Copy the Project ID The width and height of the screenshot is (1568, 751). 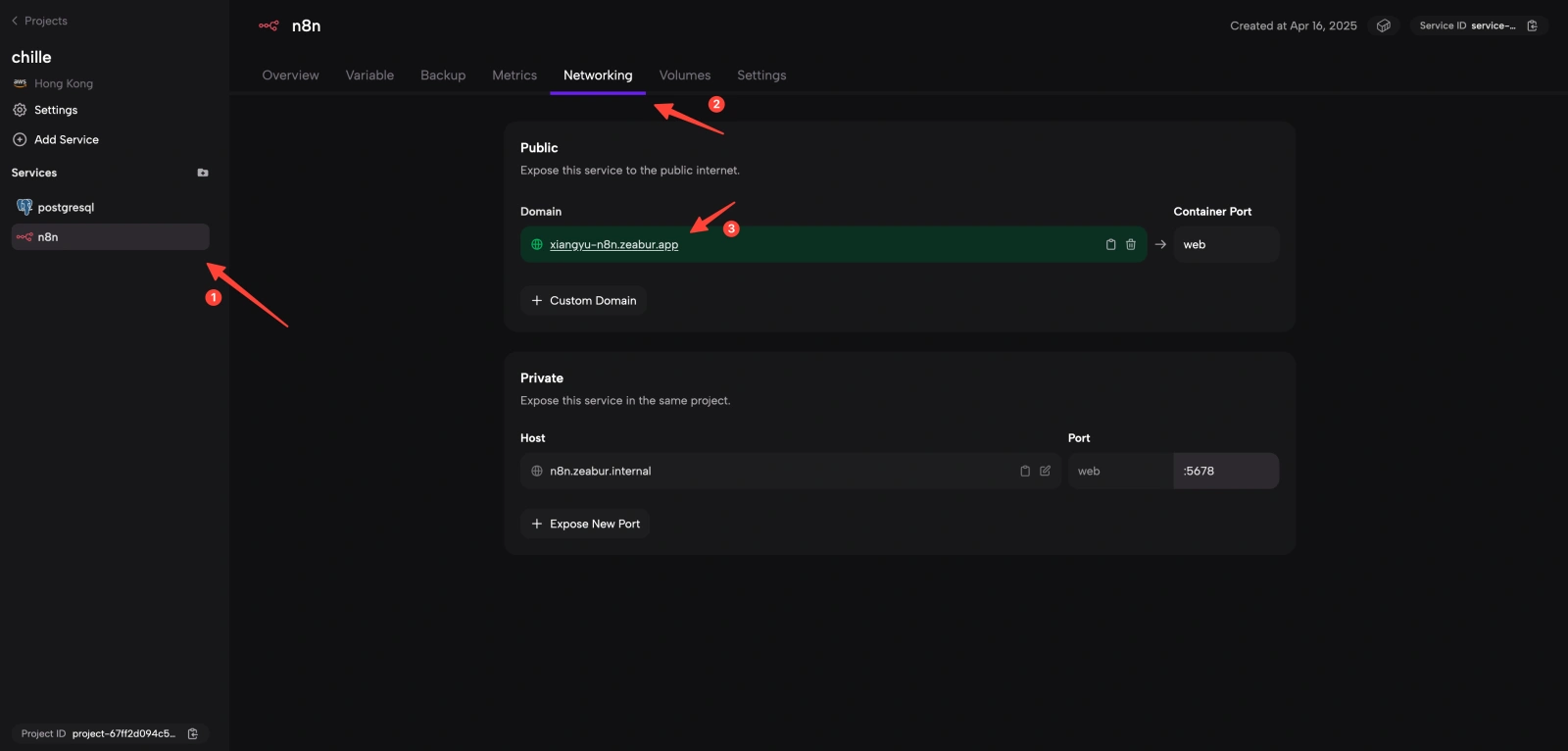tap(193, 734)
